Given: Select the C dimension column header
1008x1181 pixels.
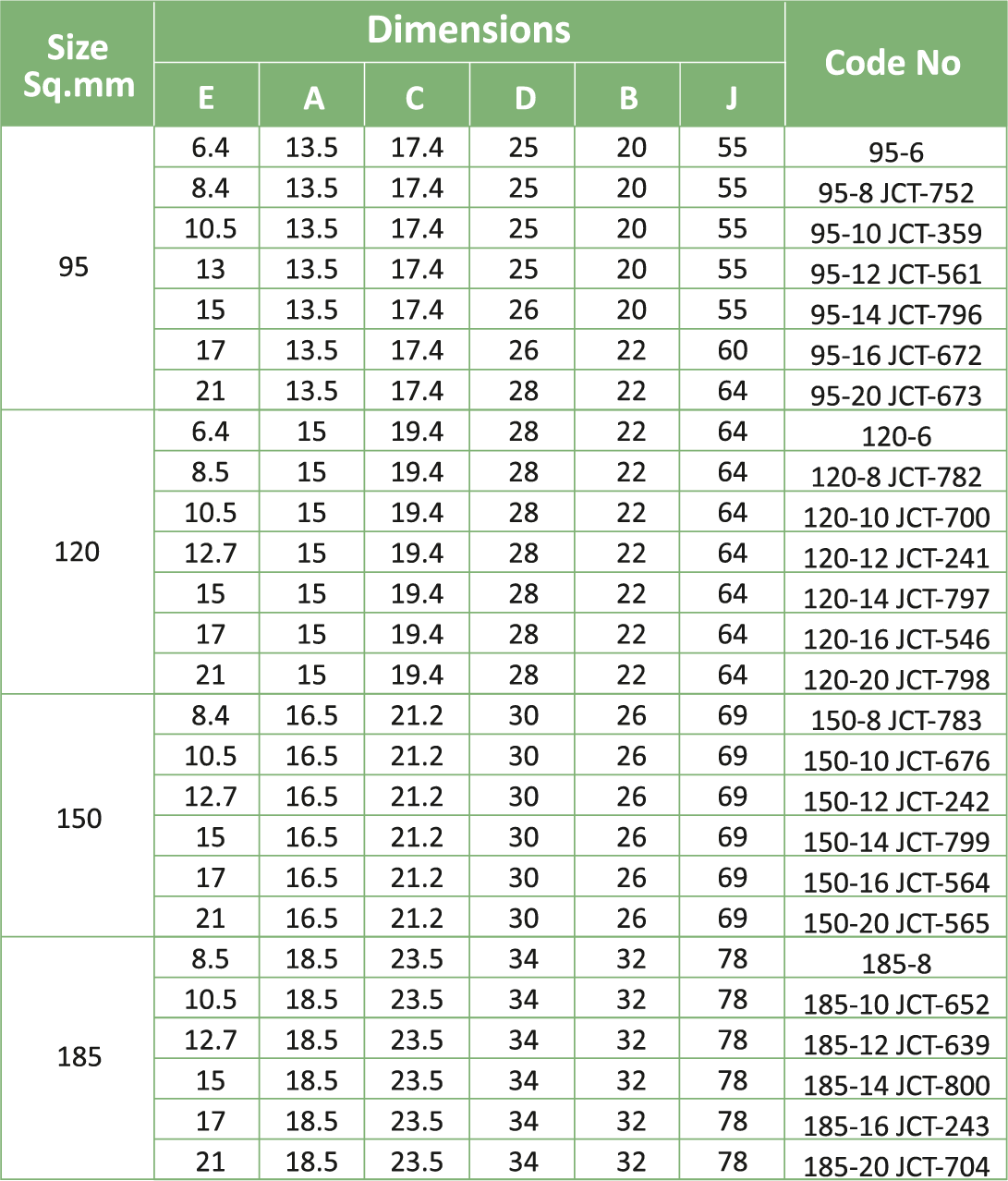Looking at the screenshot, I should tap(416, 97).
